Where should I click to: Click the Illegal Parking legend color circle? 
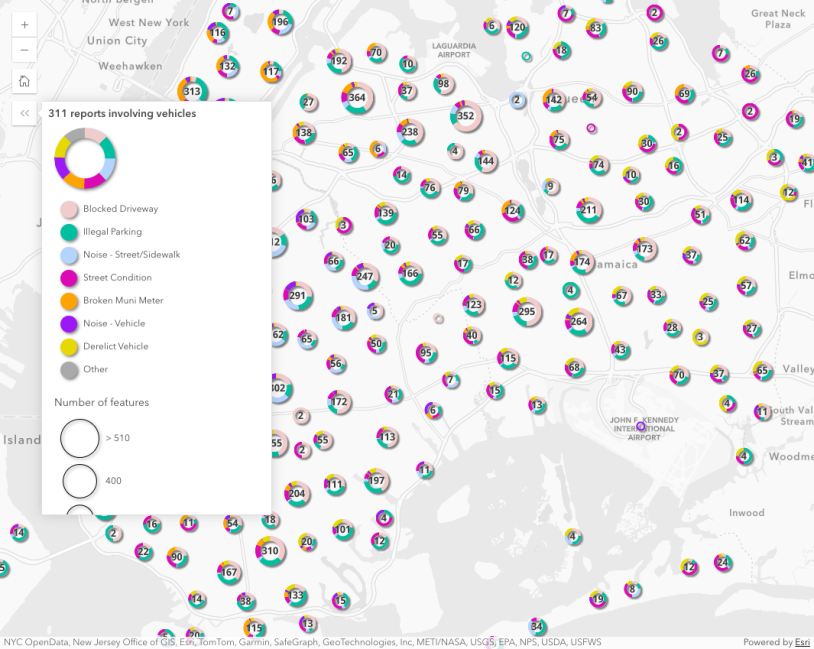point(69,232)
